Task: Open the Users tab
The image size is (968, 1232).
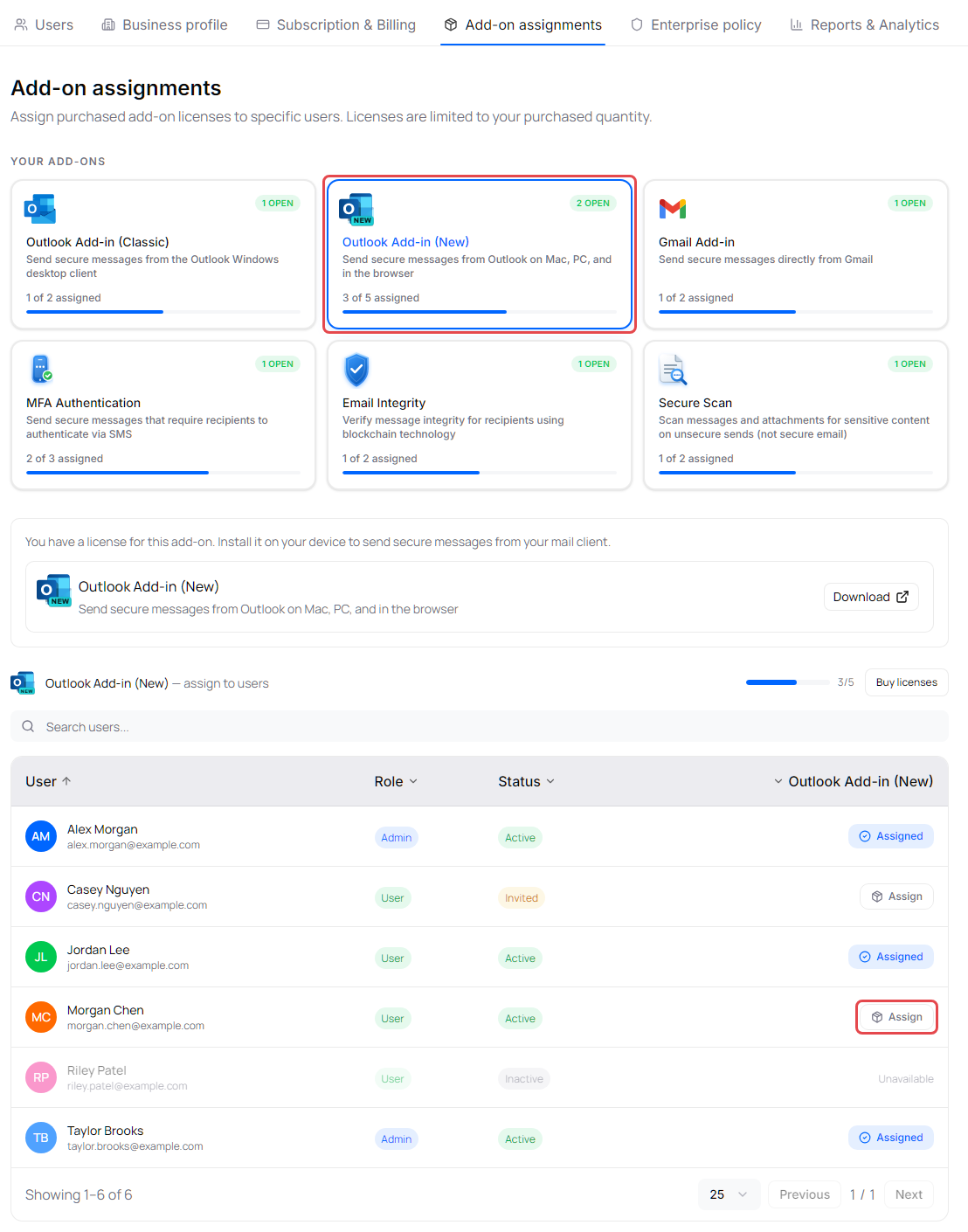Action: [44, 24]
